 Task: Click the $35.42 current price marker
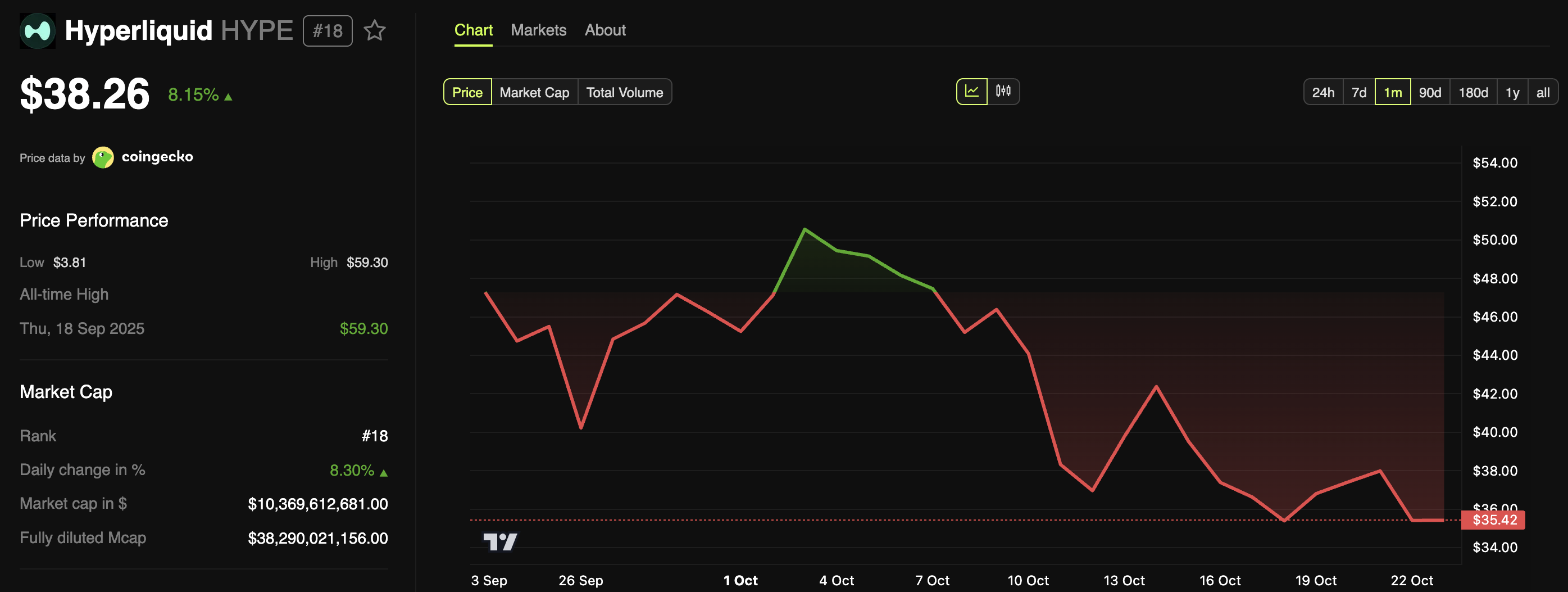[1493, 520]
